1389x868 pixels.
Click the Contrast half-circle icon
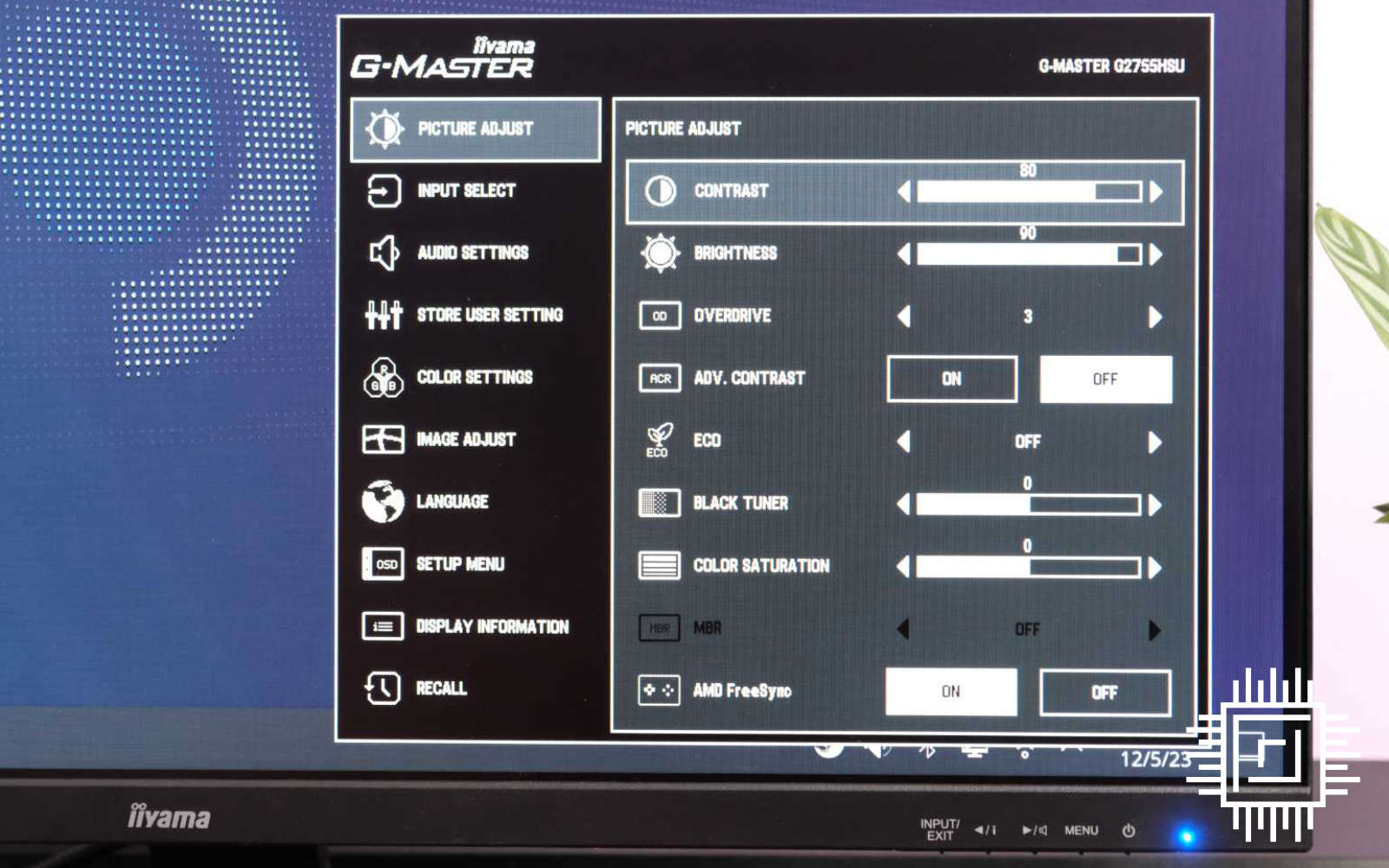pos(661,191)
